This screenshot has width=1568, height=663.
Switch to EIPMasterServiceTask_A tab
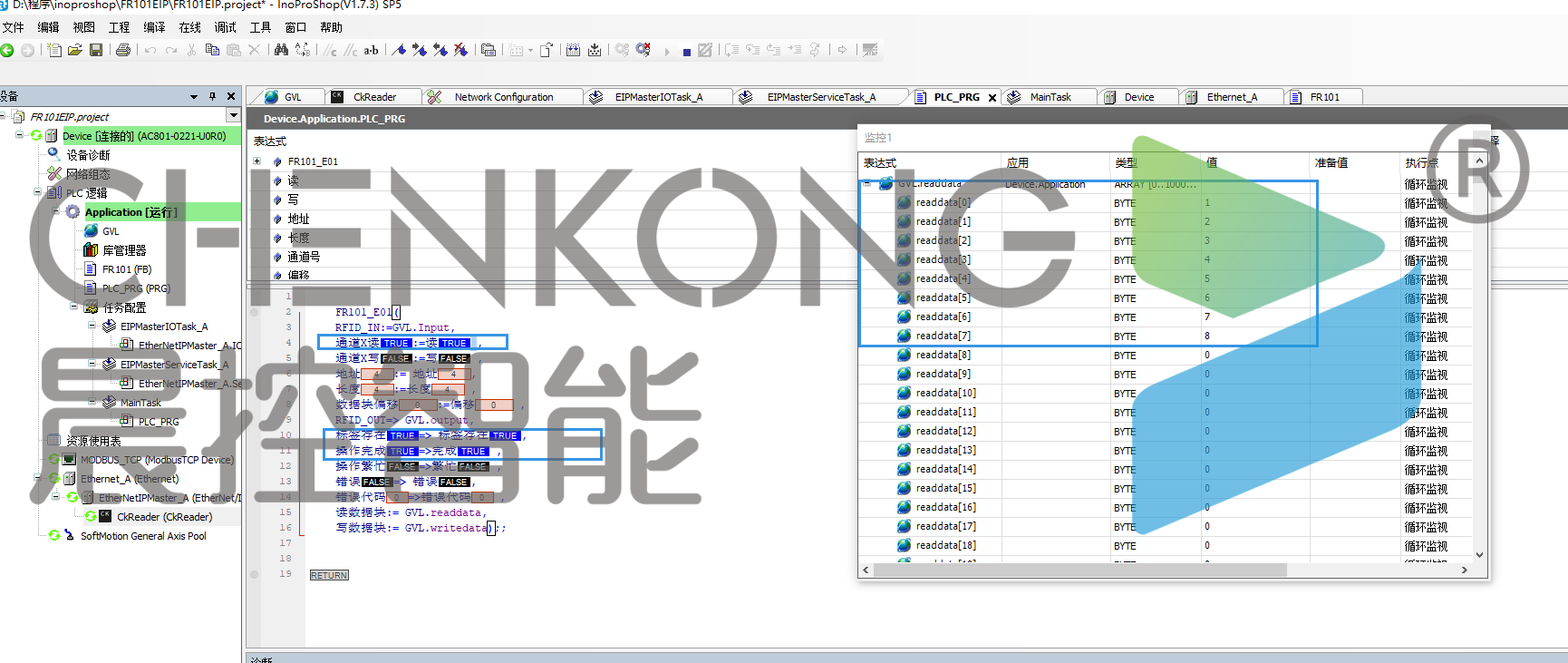click(x=820, y=97)
